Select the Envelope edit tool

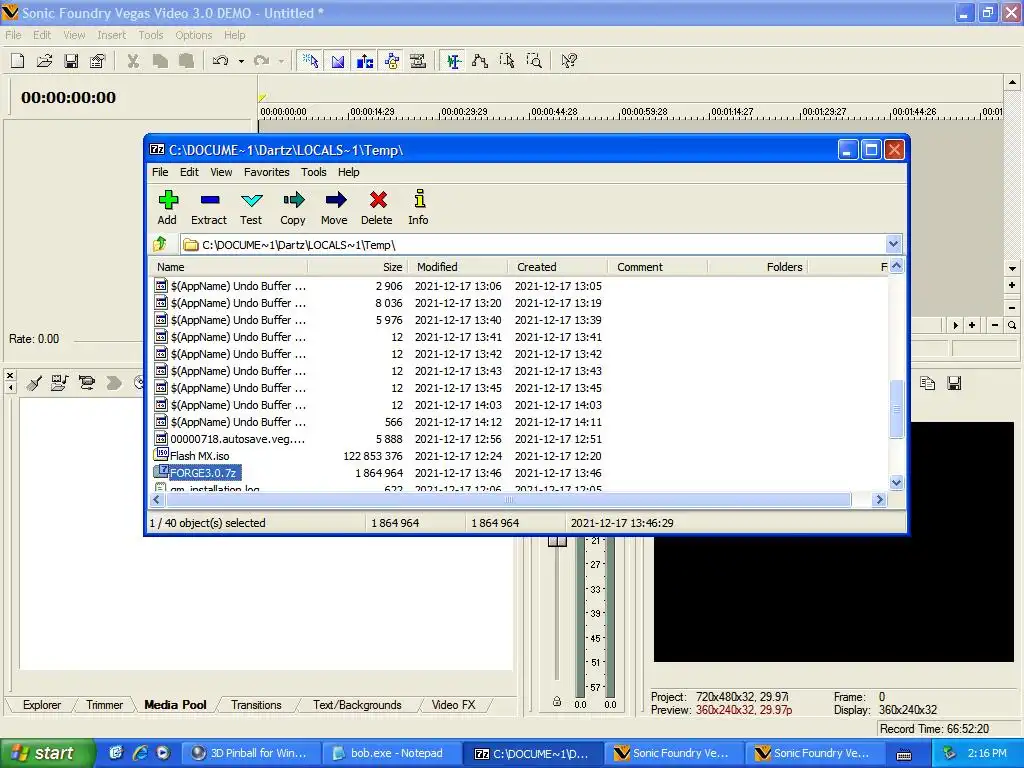click(480, 61)
